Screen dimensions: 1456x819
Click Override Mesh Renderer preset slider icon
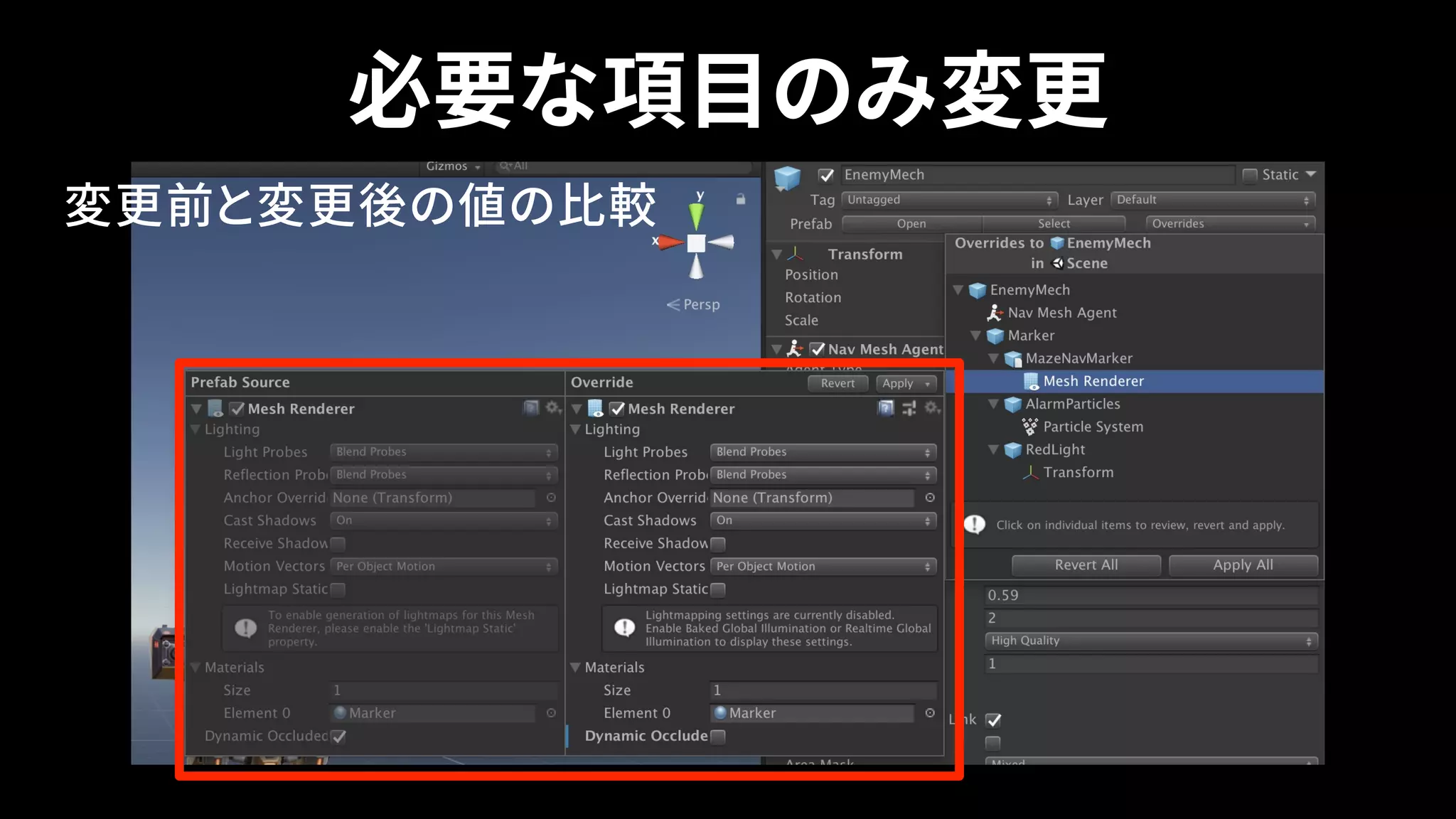pyautogui.click(x=909, y=408)
